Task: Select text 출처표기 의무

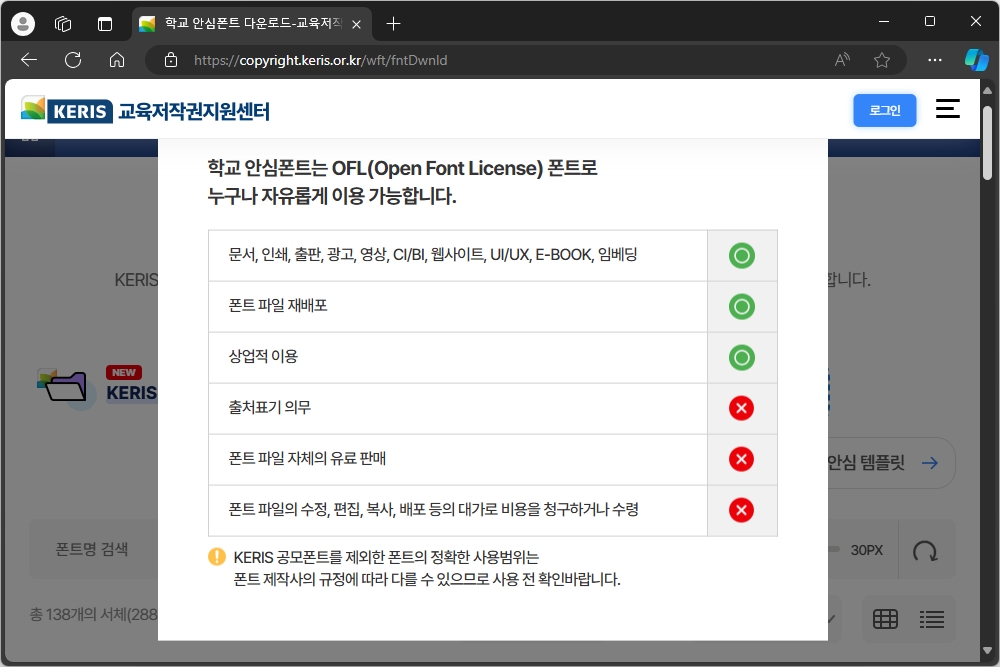Action: (270, 407)
